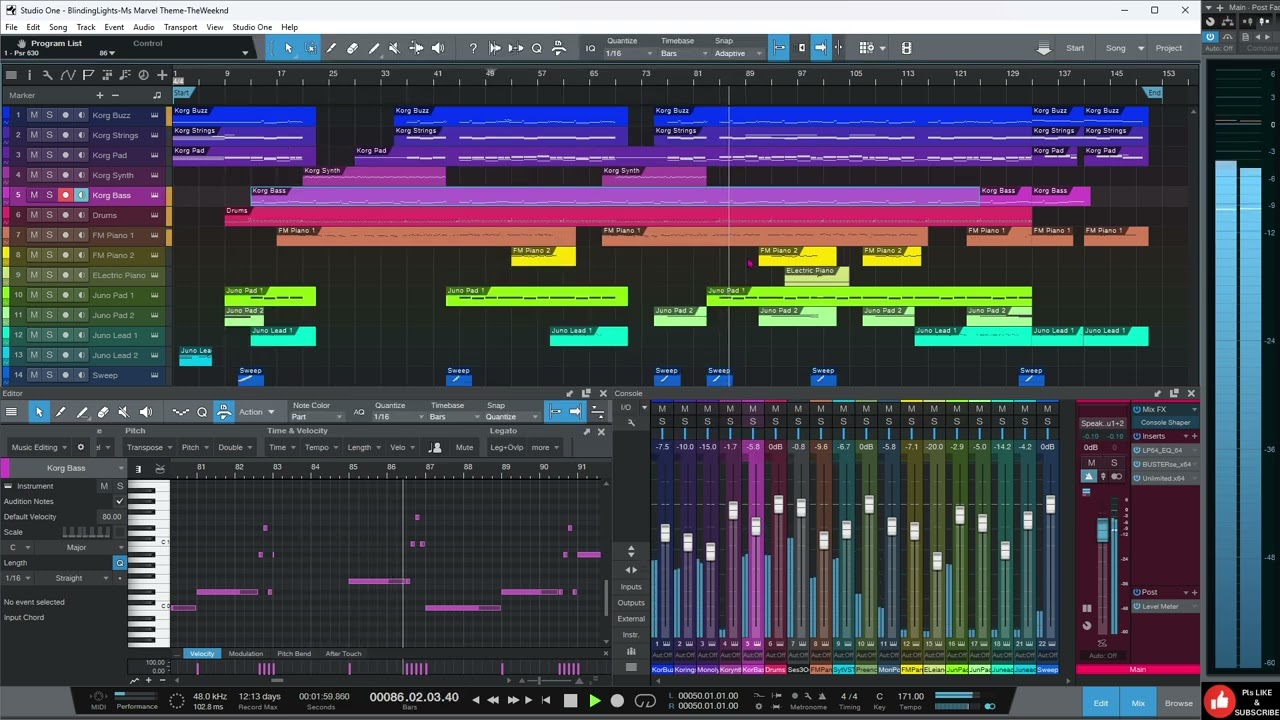1280x720 pixels.
Task: Click Rewind in the transport bar
Action: tap(493, 701)
